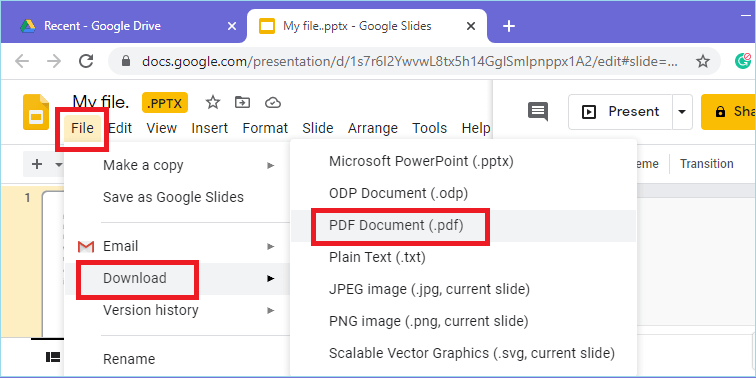Click the yellow Share button
This screenshot has width=756, height=378.
728,112
